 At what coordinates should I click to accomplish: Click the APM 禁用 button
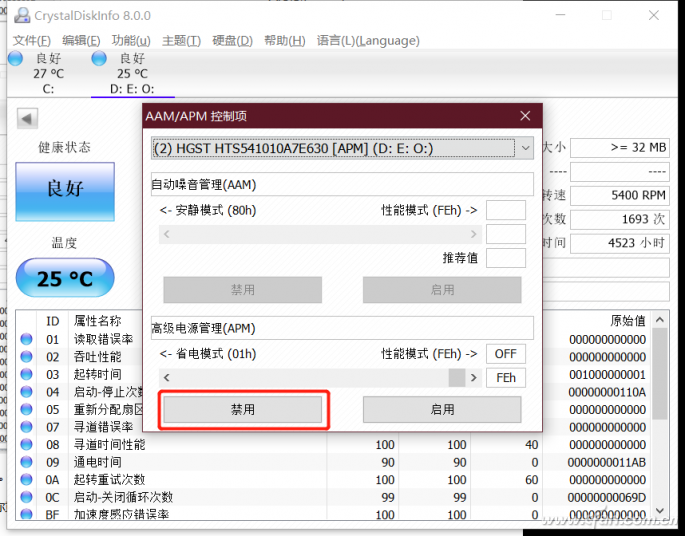[x=242, y=409]
